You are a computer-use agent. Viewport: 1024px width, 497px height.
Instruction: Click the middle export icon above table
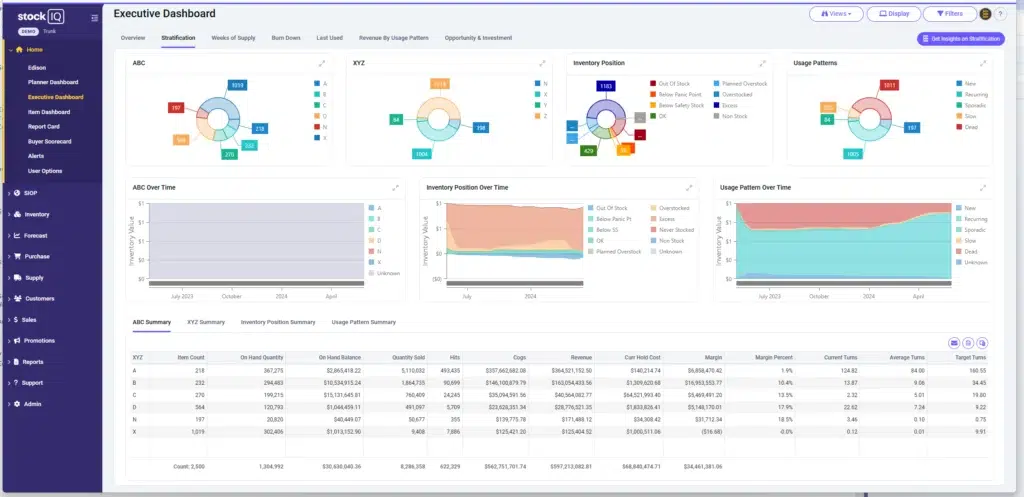(968, 342)
